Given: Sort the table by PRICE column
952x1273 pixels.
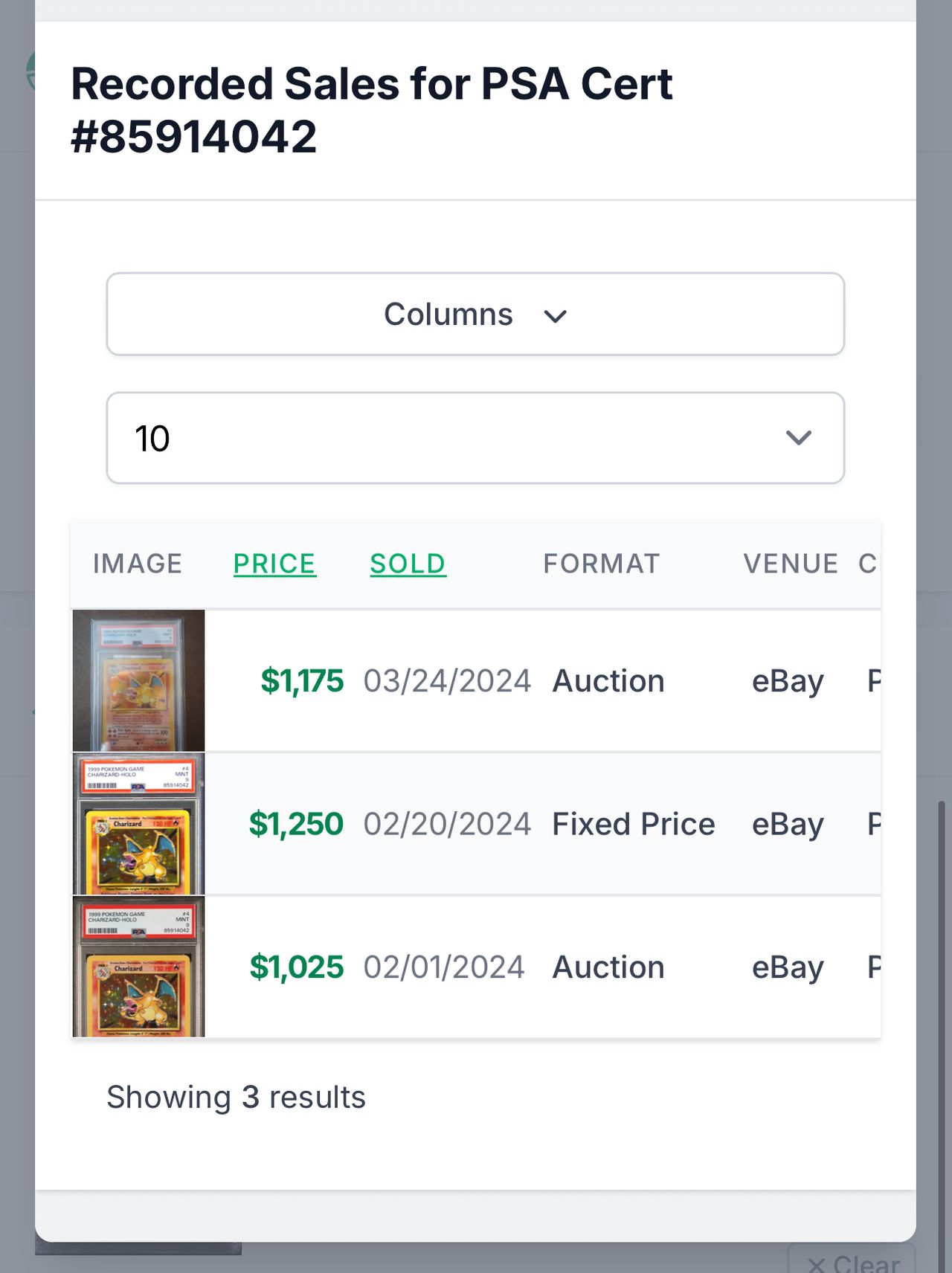Looking at the screenshot, I should (x=274, y=564).
